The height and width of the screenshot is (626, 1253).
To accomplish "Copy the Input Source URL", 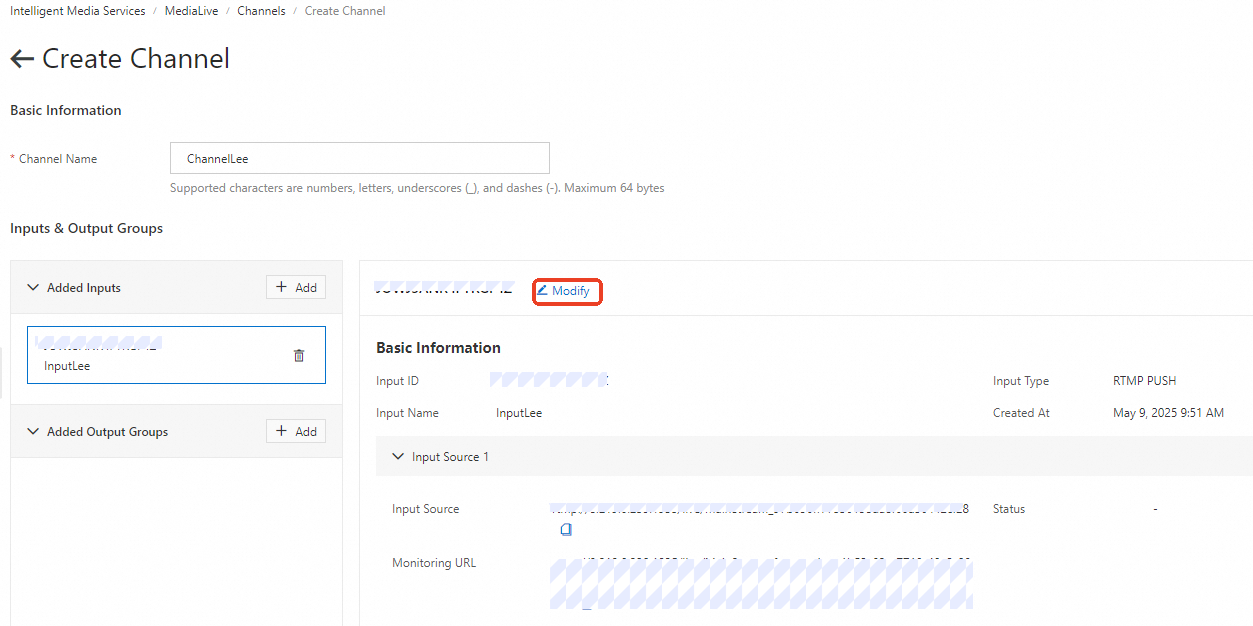I will [x=566, y=529].
